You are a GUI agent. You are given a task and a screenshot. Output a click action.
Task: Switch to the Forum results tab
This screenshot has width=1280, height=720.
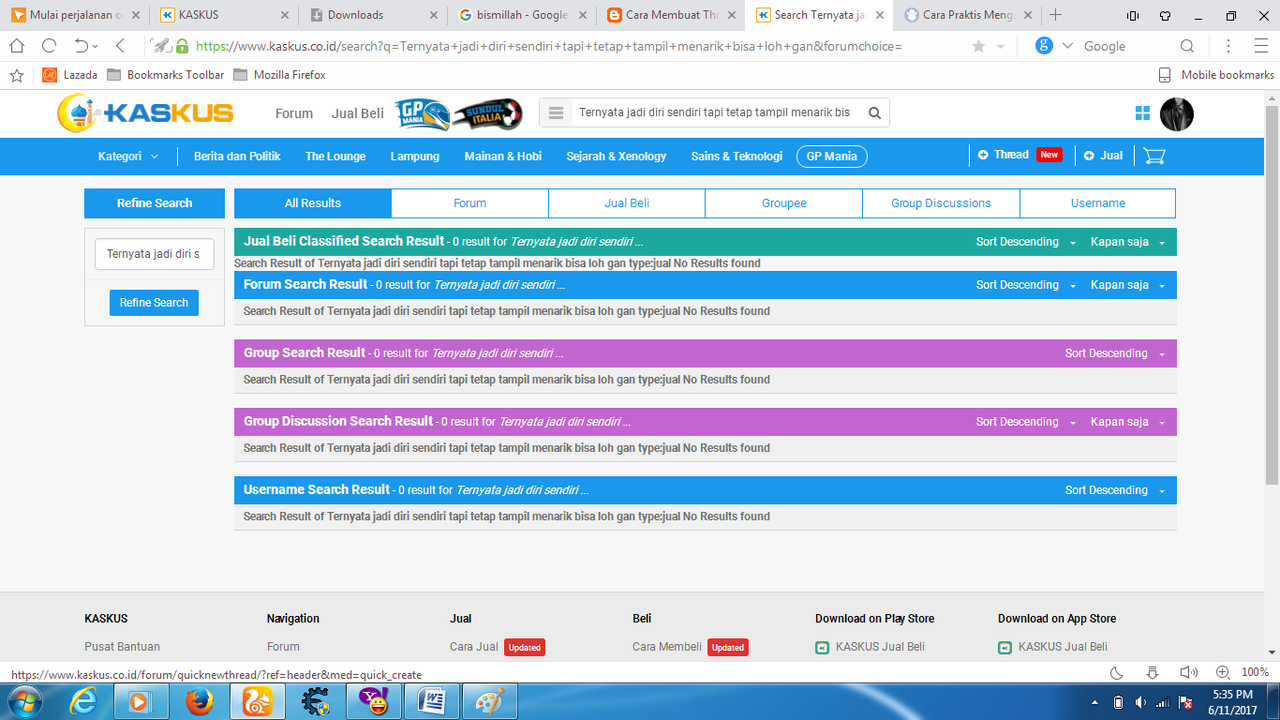coord(470,203)
